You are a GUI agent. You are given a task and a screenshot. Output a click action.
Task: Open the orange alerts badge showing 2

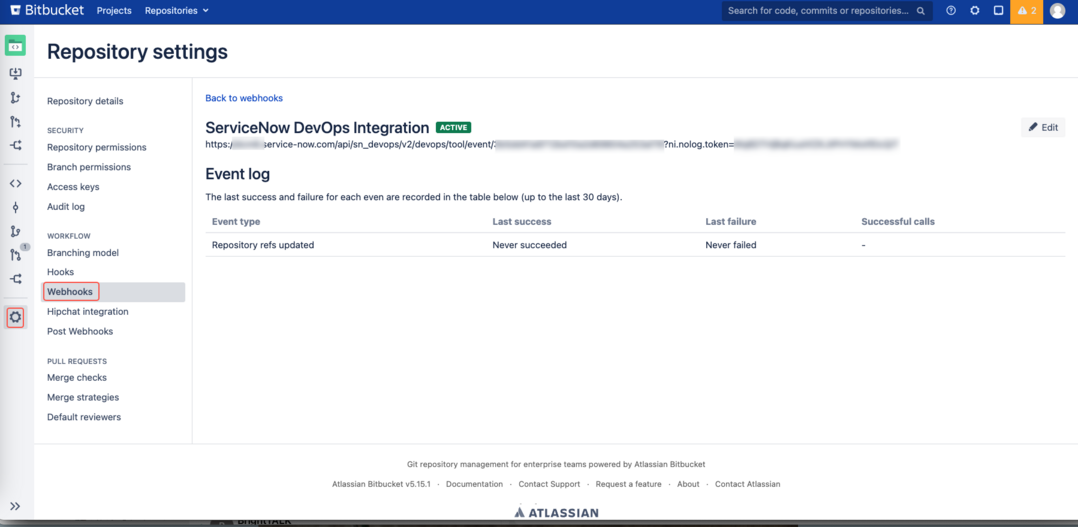[1026, 12]
